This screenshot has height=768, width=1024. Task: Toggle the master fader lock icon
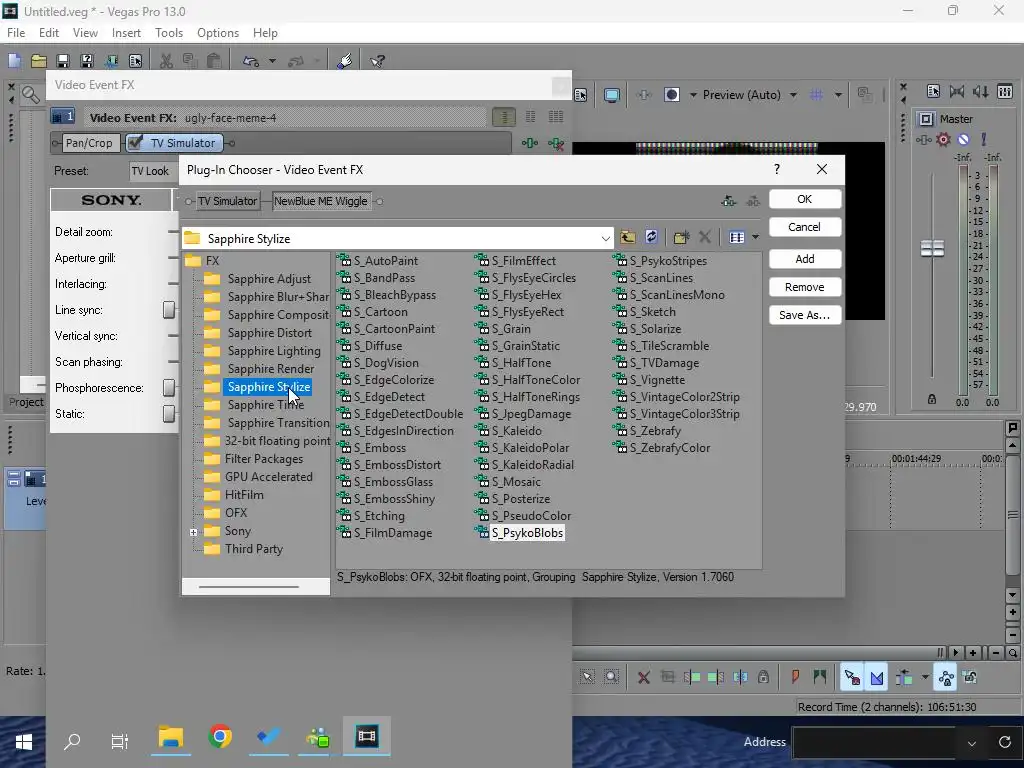point(932,399)
